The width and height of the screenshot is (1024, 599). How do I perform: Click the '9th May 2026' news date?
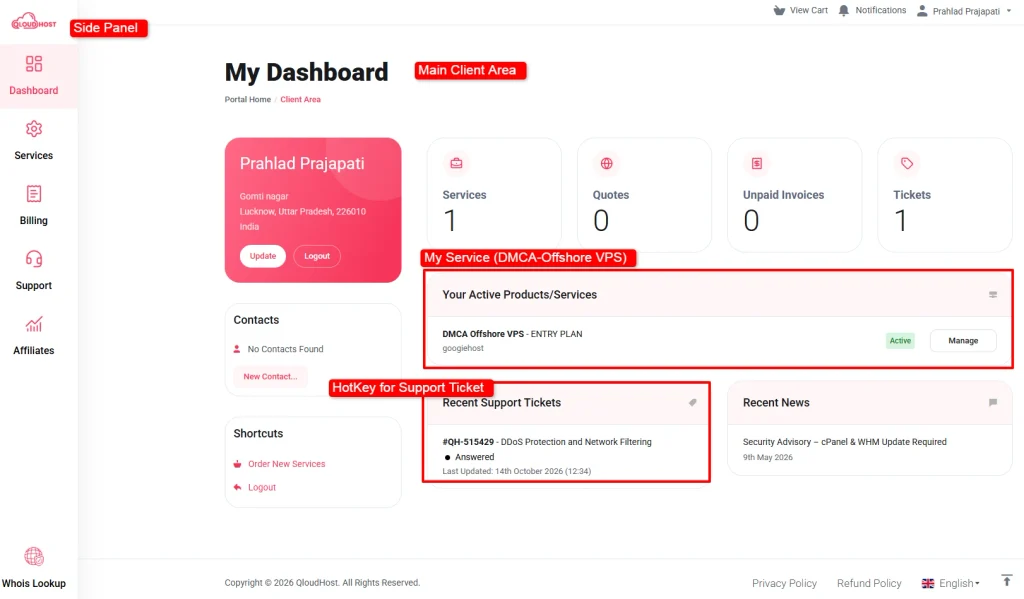[x=767, y=457]
